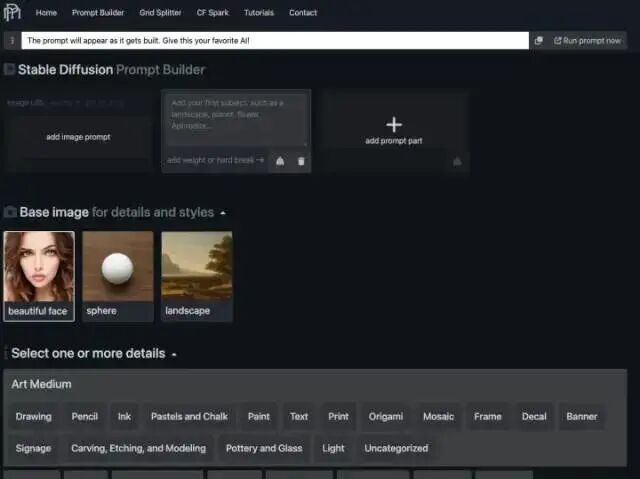Choose the Drawing art medium
Screen dimensions: 640x479
click(x=33, y=417)
